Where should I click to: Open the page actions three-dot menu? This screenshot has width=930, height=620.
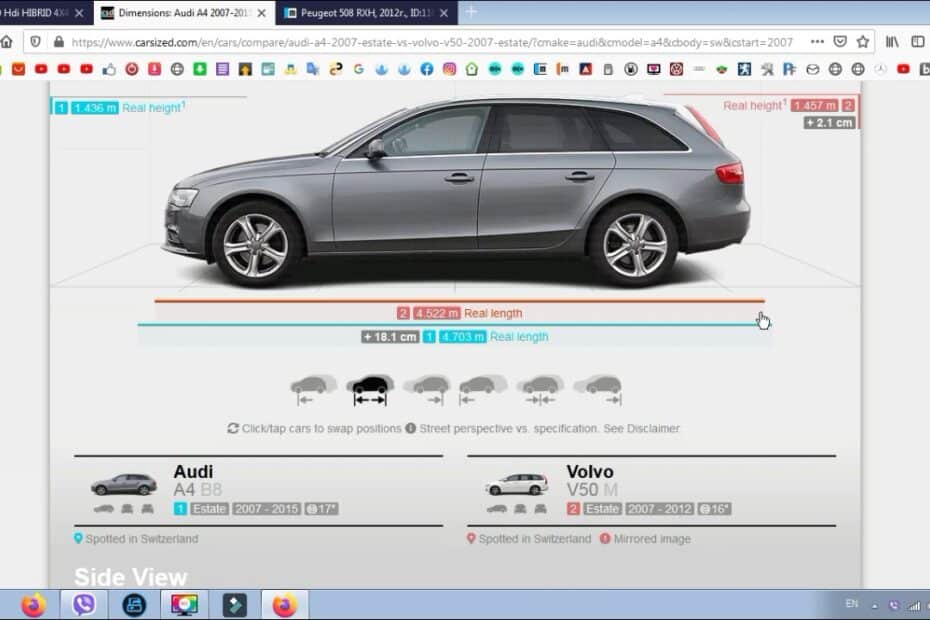(x=817, y=42)
